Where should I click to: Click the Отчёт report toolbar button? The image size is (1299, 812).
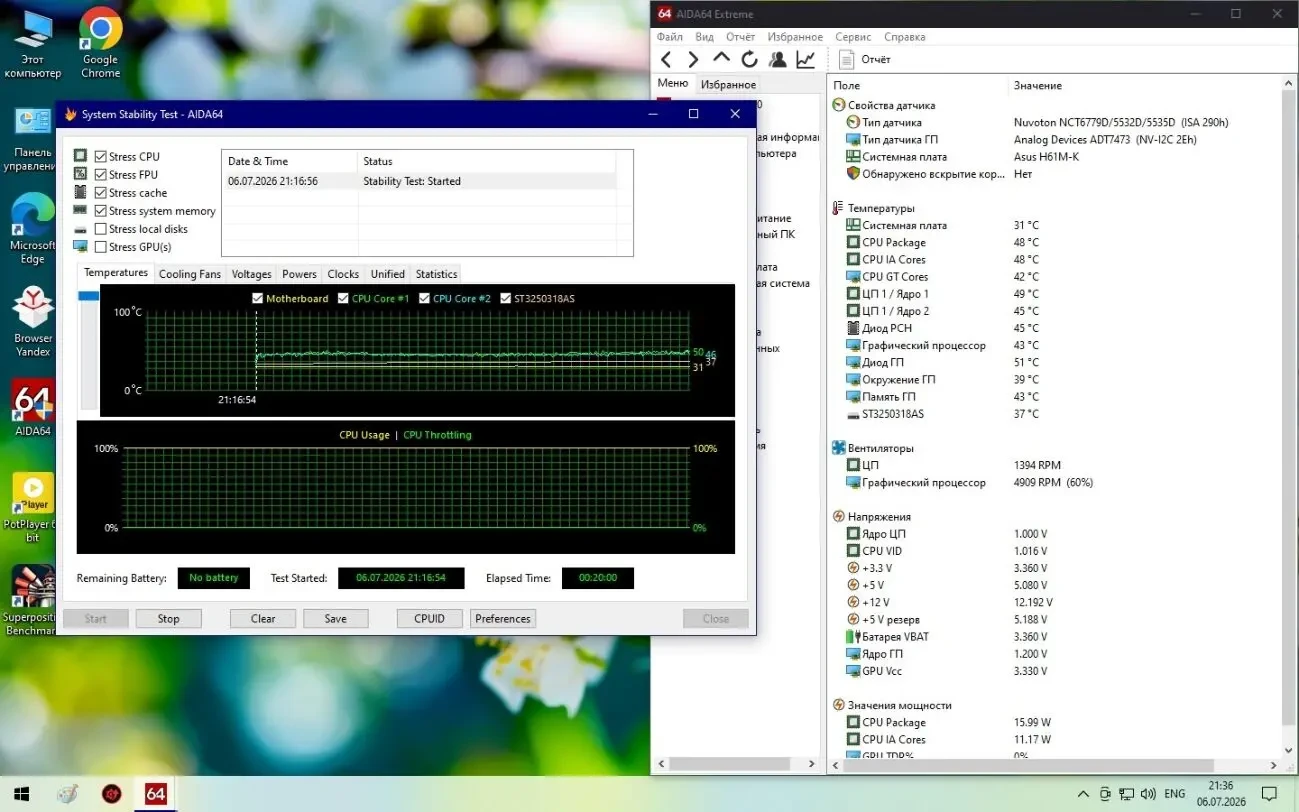coord(865,60)
